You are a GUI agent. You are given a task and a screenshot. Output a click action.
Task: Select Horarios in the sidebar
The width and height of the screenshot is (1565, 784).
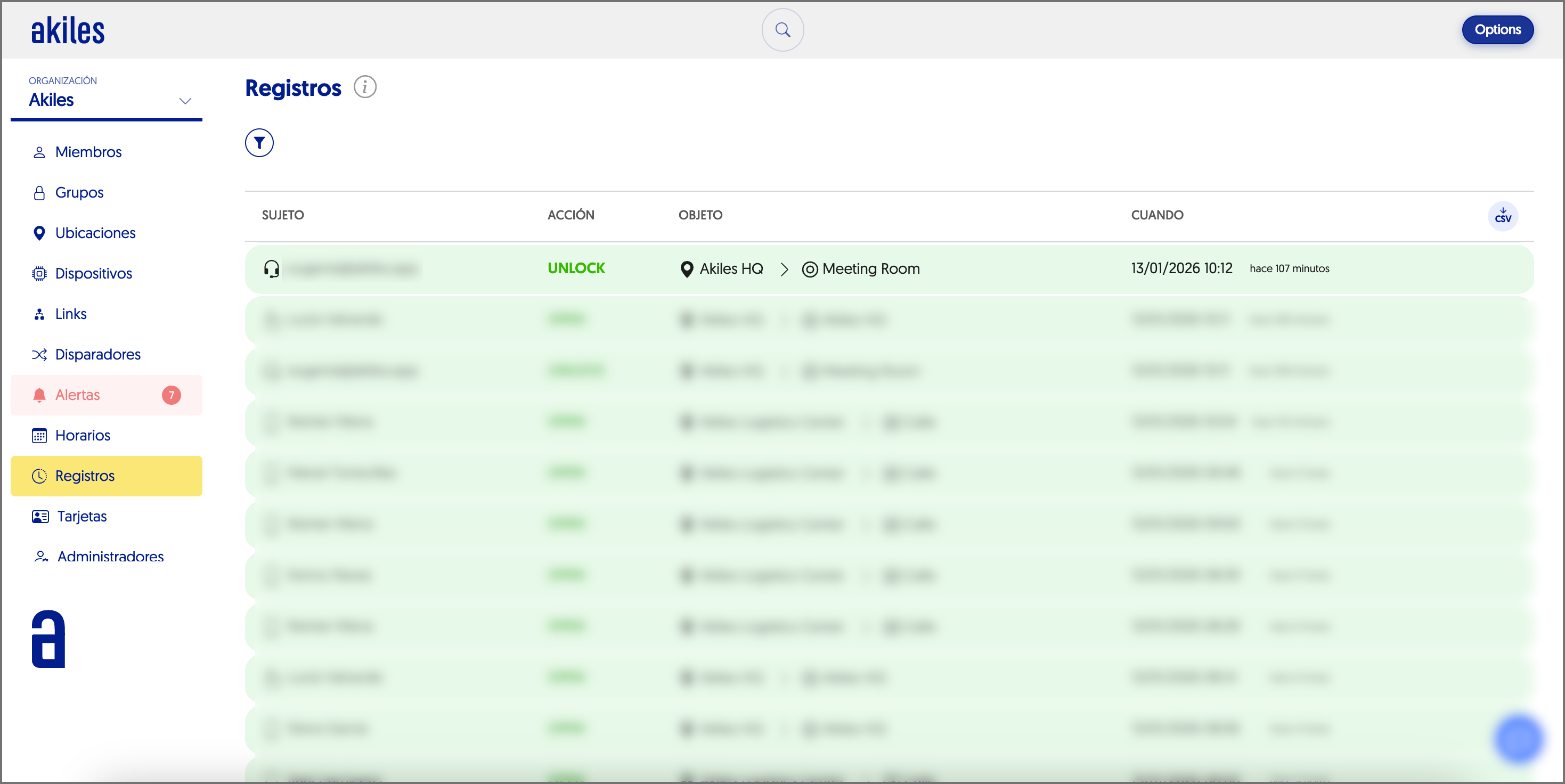[x=83, y=436]
